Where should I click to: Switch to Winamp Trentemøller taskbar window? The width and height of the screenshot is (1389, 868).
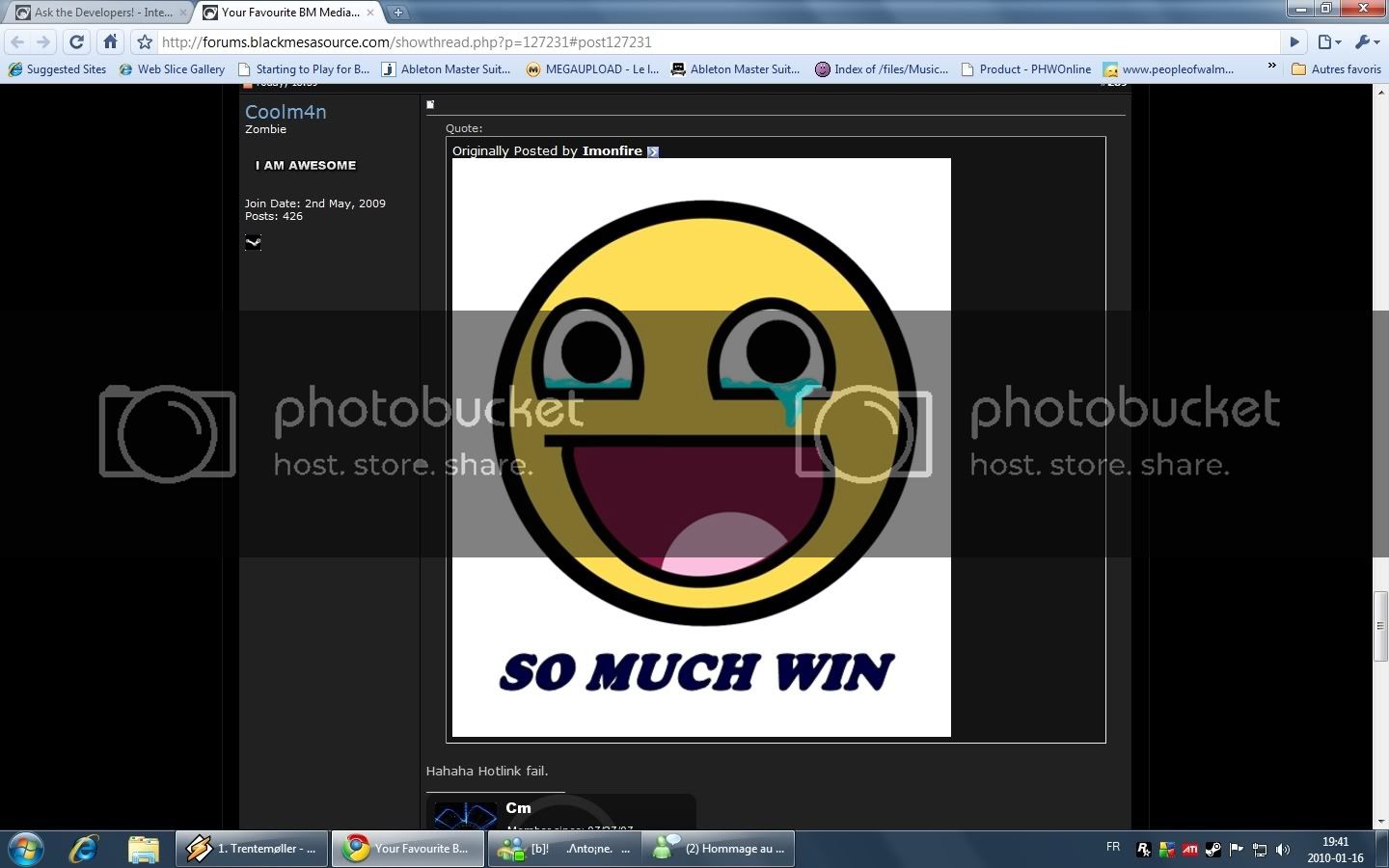pyautogui.click(x=252, y=849)
